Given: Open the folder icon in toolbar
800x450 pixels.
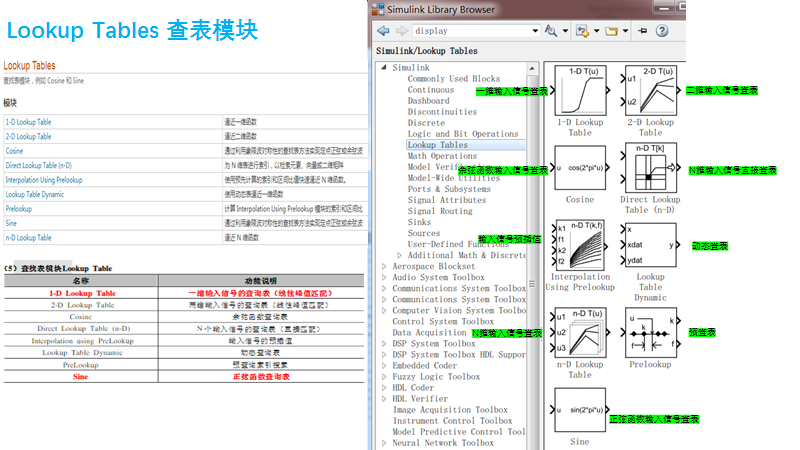Looking at the screenshot, I should point(611,31).
